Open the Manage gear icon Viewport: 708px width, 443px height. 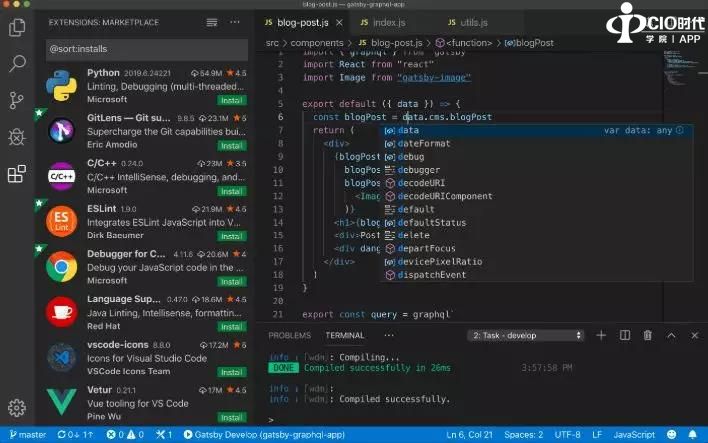coord(17,407)
